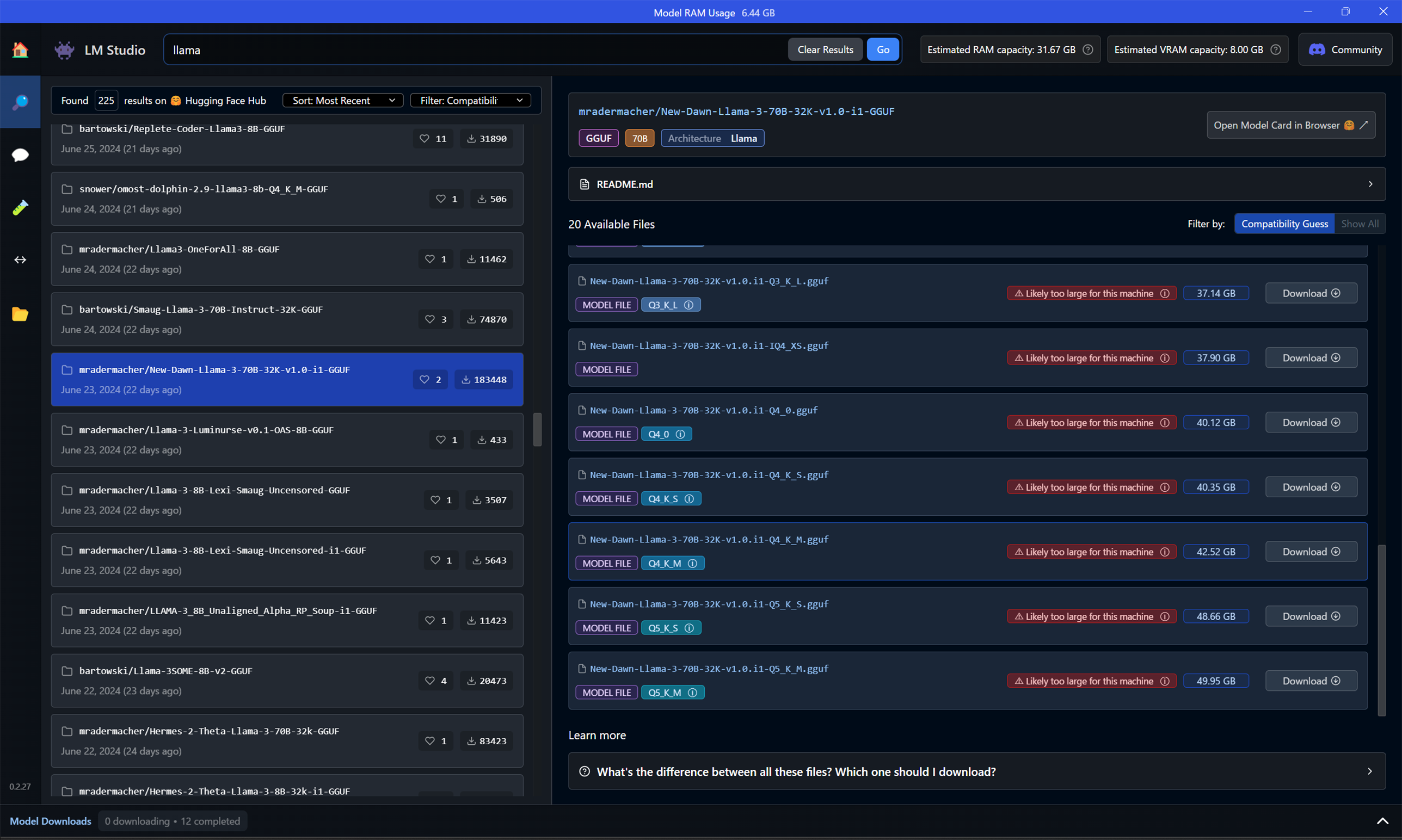The height and width of the screenshot is (840, 1402).
Task: Click Clear Results button
Action: (825, 50)
